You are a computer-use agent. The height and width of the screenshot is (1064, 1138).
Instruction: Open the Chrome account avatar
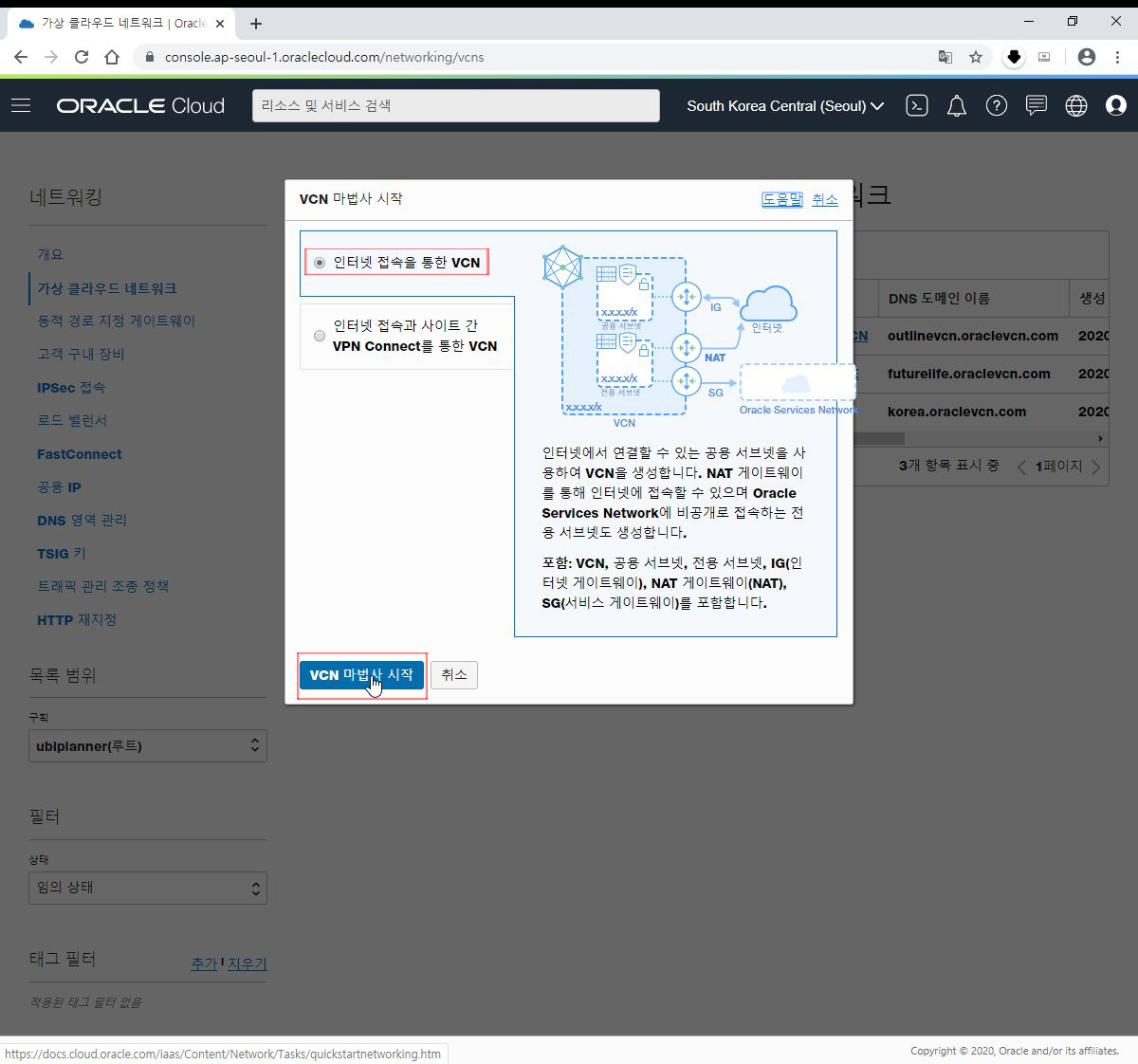pos(1087,57)
